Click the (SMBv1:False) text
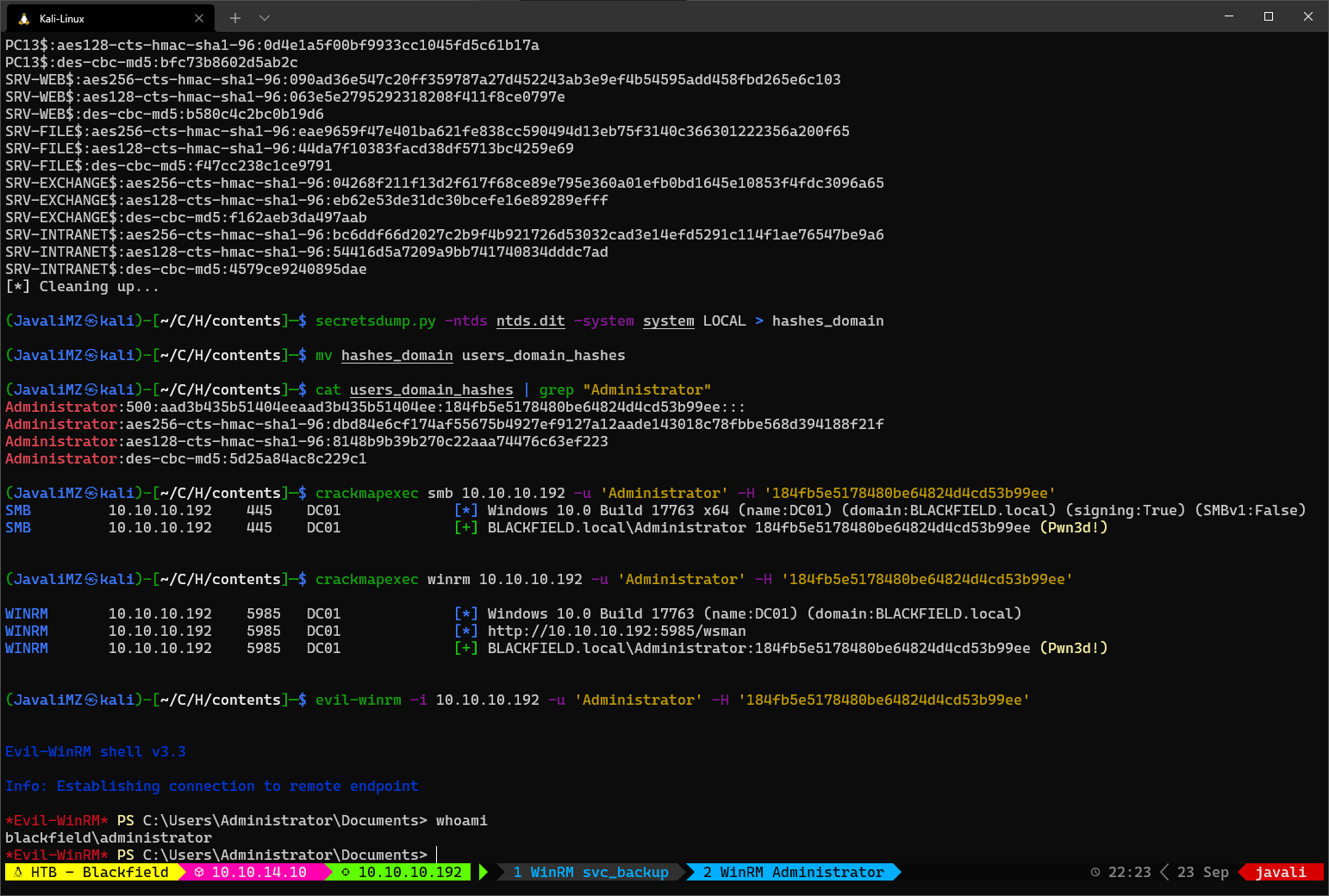The image size is (1329, 896). point(1251,510)
